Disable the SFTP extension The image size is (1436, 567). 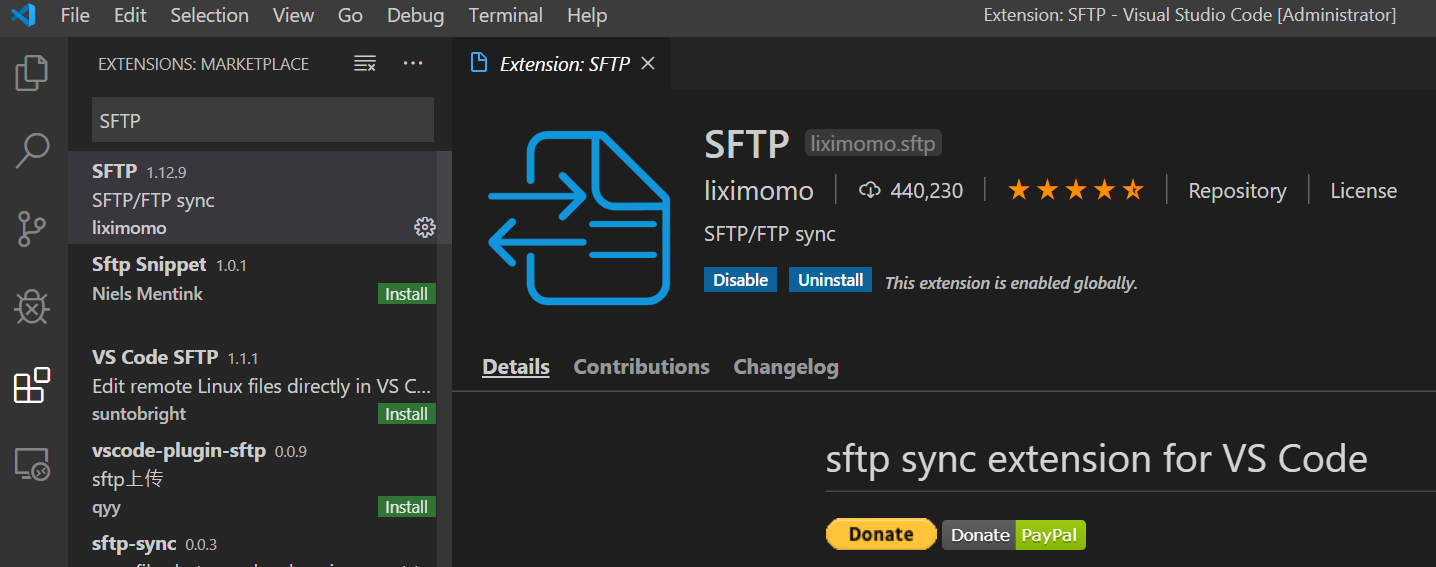(x=741, y=280)
